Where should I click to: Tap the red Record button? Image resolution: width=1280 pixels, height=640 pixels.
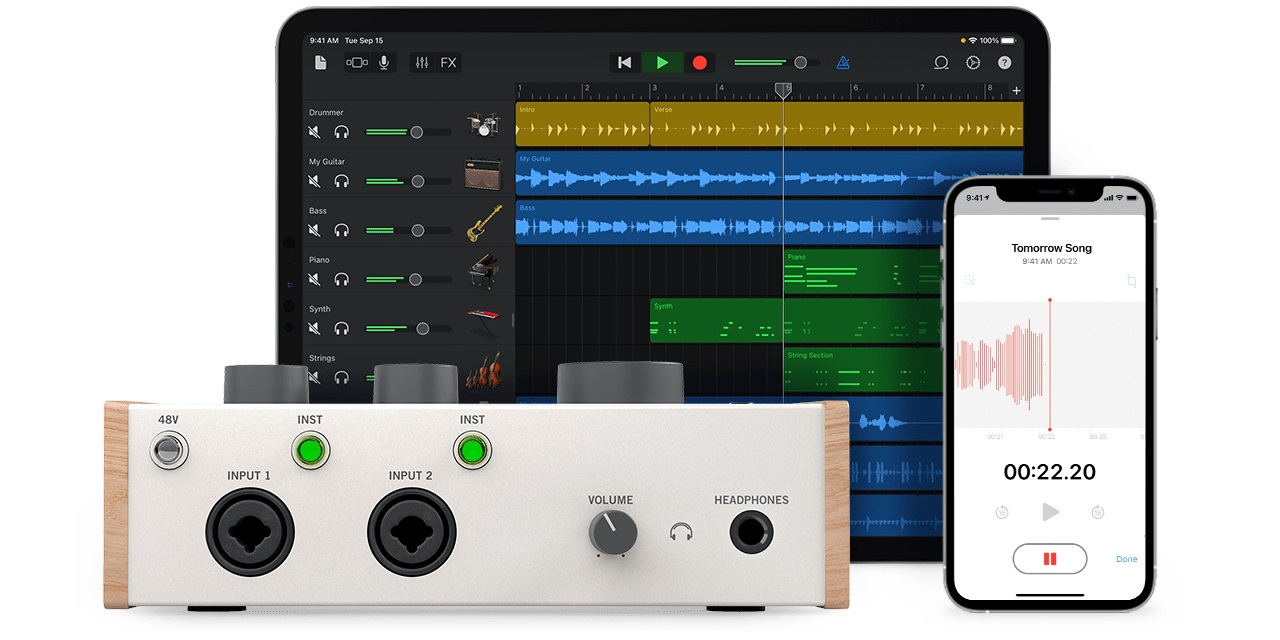tap(699, 62)
